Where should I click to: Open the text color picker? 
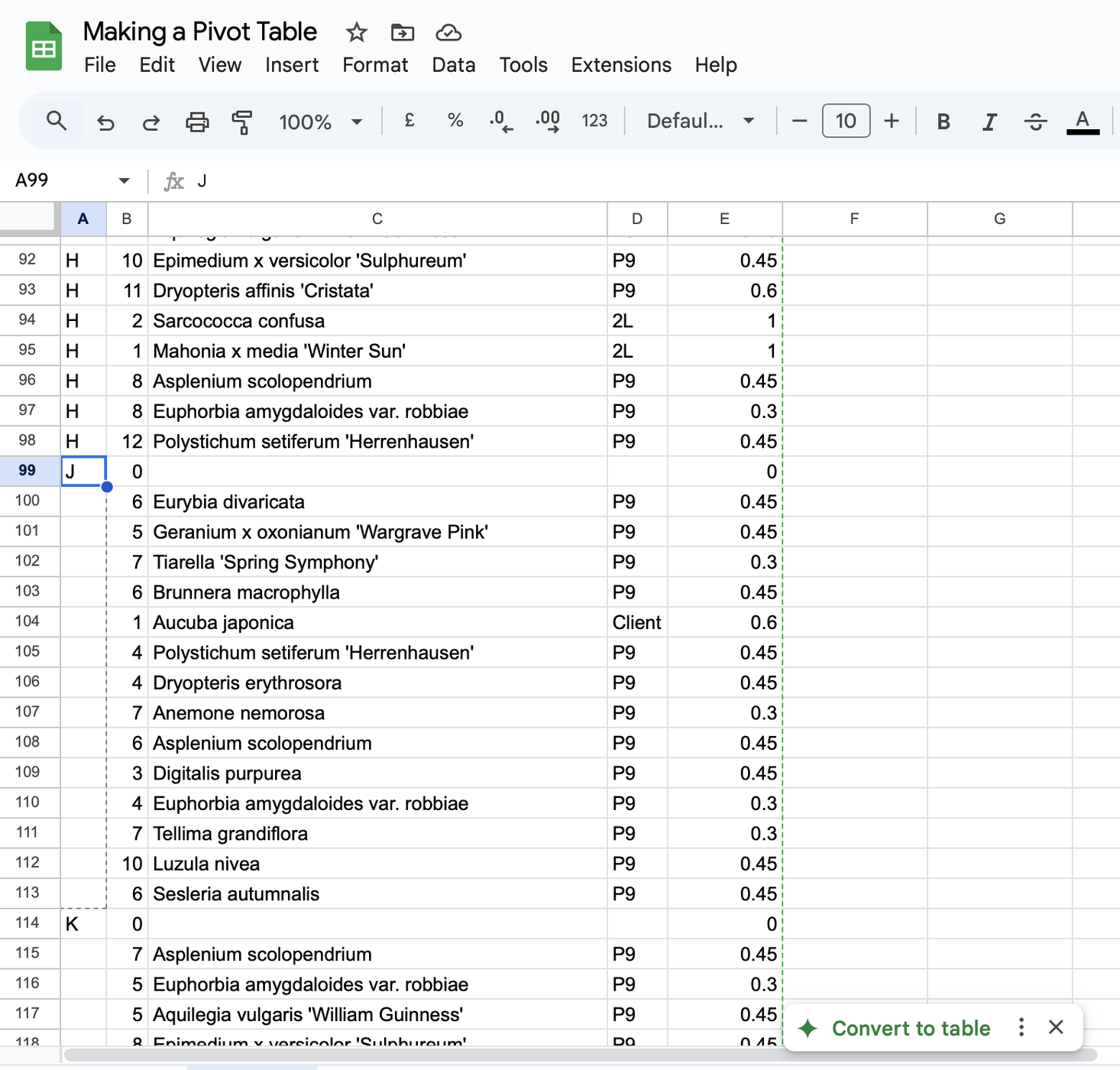click(x=1082, y=121)
